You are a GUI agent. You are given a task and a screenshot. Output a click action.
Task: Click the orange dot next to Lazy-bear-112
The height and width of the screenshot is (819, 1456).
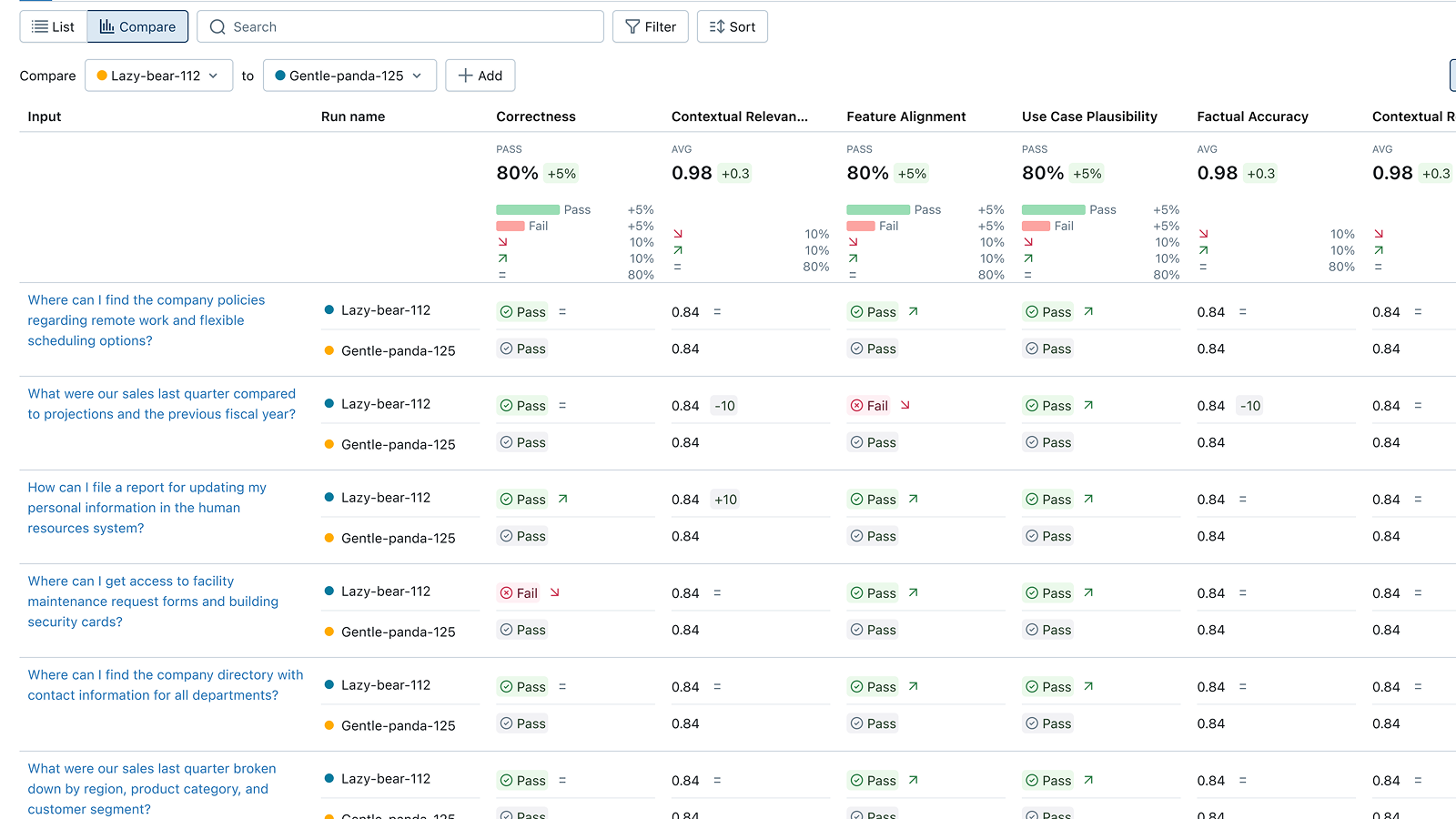tap(101, 76)
